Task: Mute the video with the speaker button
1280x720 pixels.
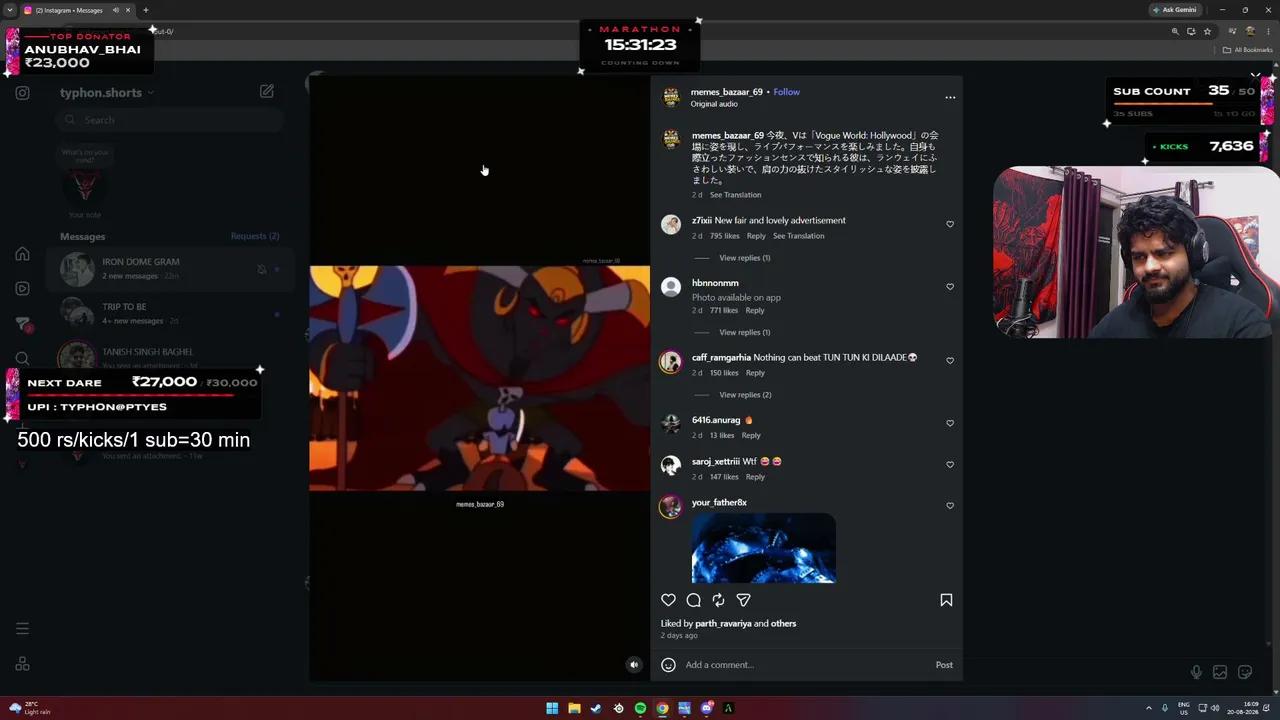Action: tap(633, 665)
